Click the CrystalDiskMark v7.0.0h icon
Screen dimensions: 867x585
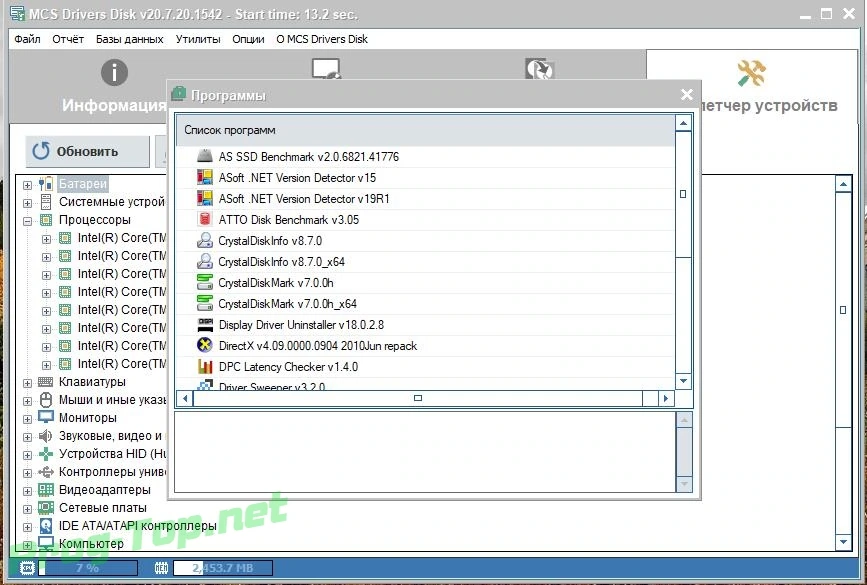205,282
